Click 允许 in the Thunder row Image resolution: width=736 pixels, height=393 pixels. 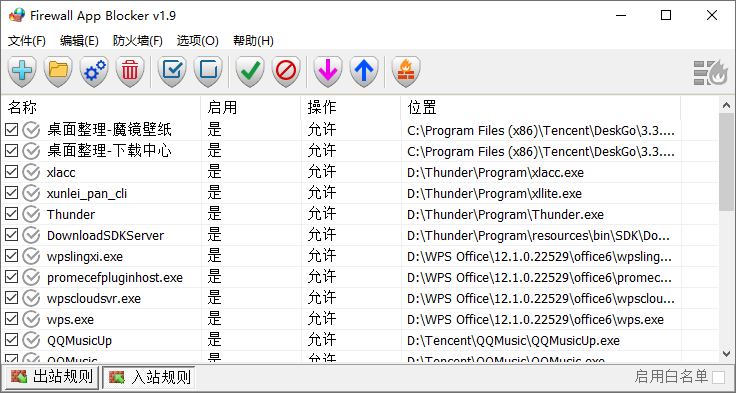click(322, 214)
